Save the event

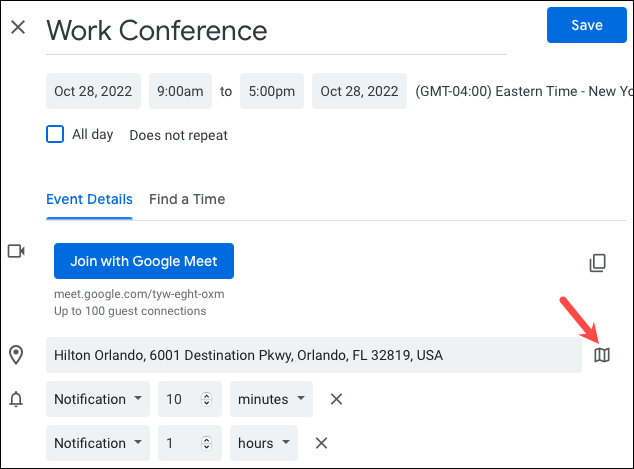tap(587, 25)
